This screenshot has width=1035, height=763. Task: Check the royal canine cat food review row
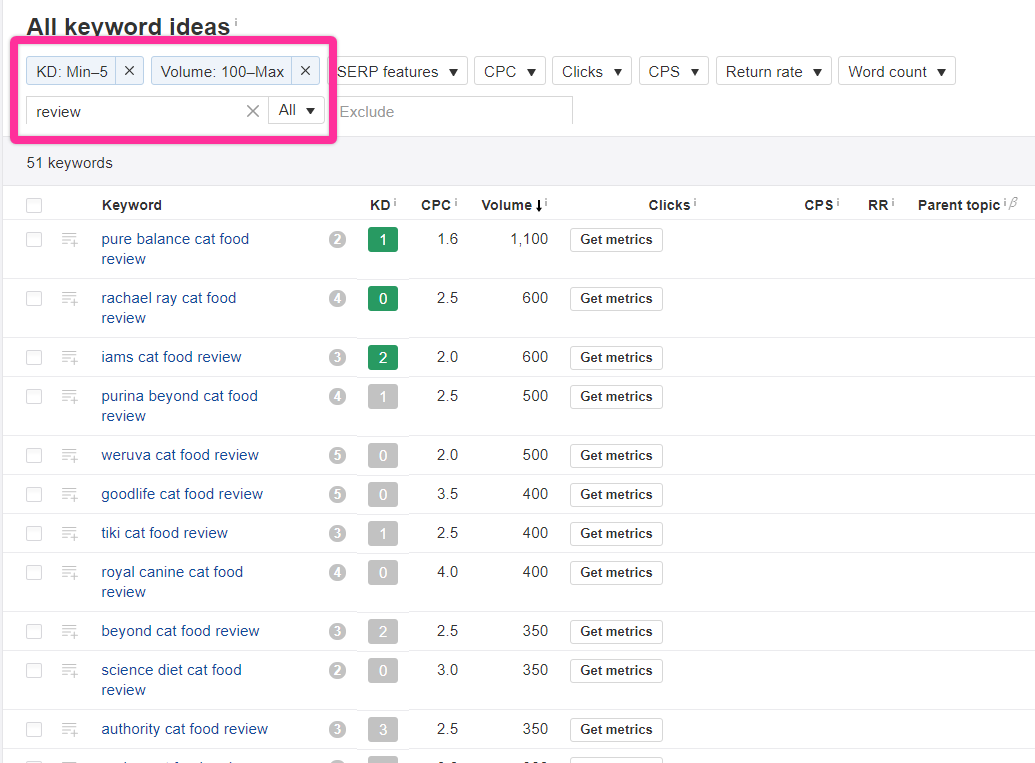pyautogui.click(x=34, y=572)
